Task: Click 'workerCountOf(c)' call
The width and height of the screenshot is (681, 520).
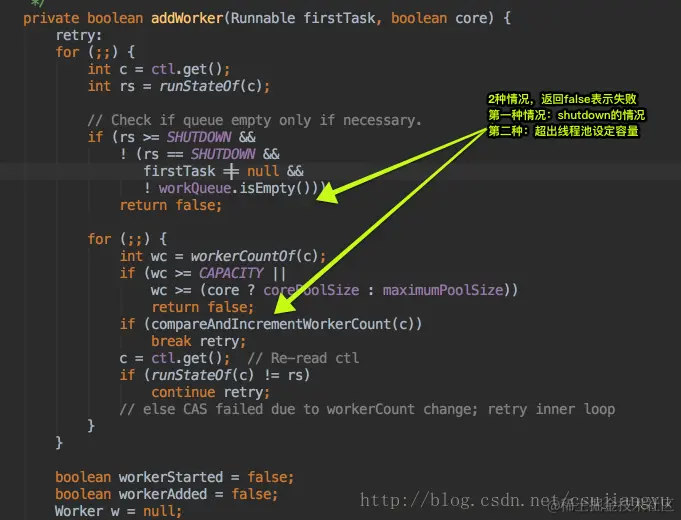Action: (255, 256)
